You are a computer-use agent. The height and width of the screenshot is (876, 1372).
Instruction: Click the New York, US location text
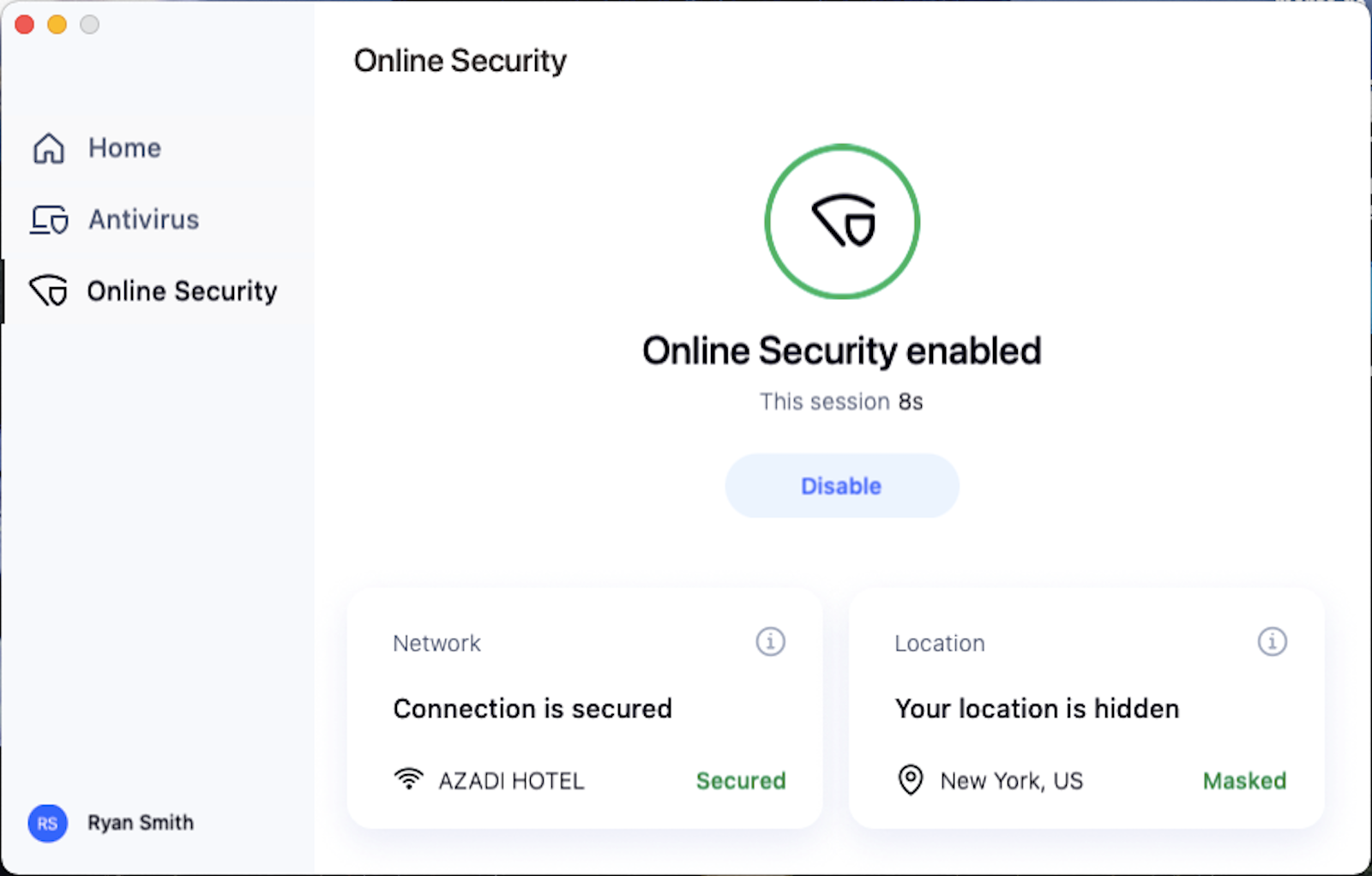pyautogui.click(x=1012, y=781)
